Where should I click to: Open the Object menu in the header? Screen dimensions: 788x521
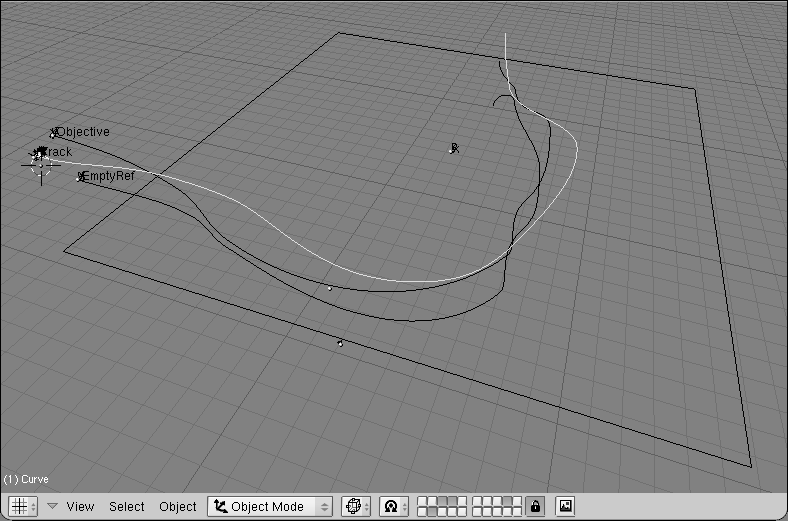pos(178,506)
